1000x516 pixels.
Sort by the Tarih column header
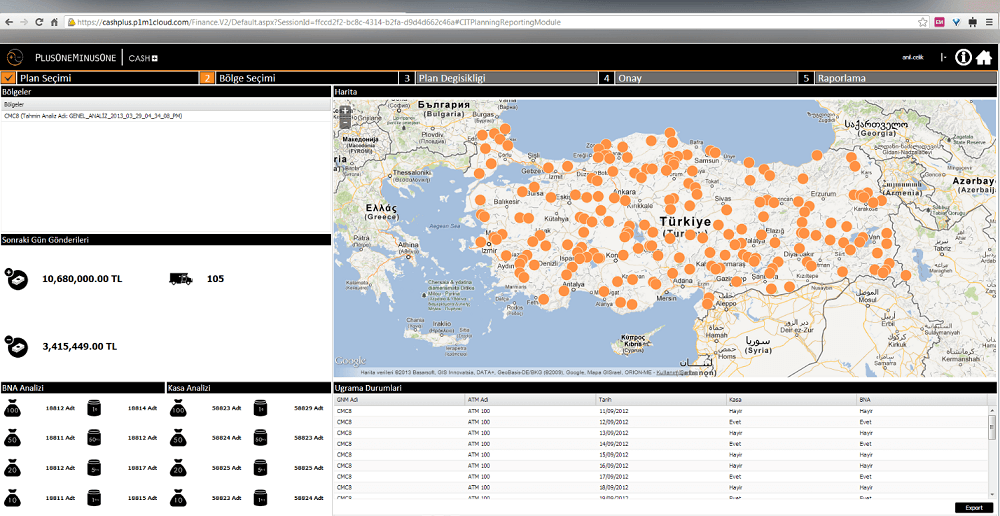click(606, 400)
